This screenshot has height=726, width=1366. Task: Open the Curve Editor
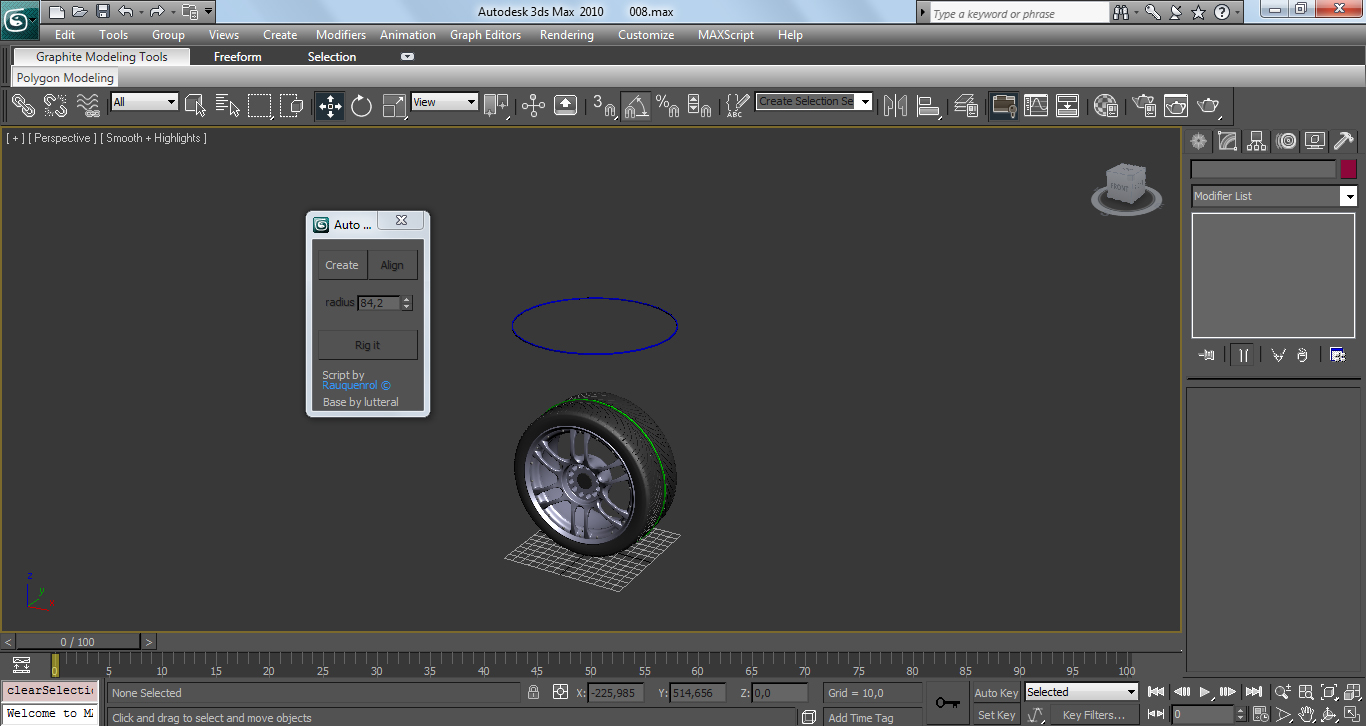(1035, 105)
